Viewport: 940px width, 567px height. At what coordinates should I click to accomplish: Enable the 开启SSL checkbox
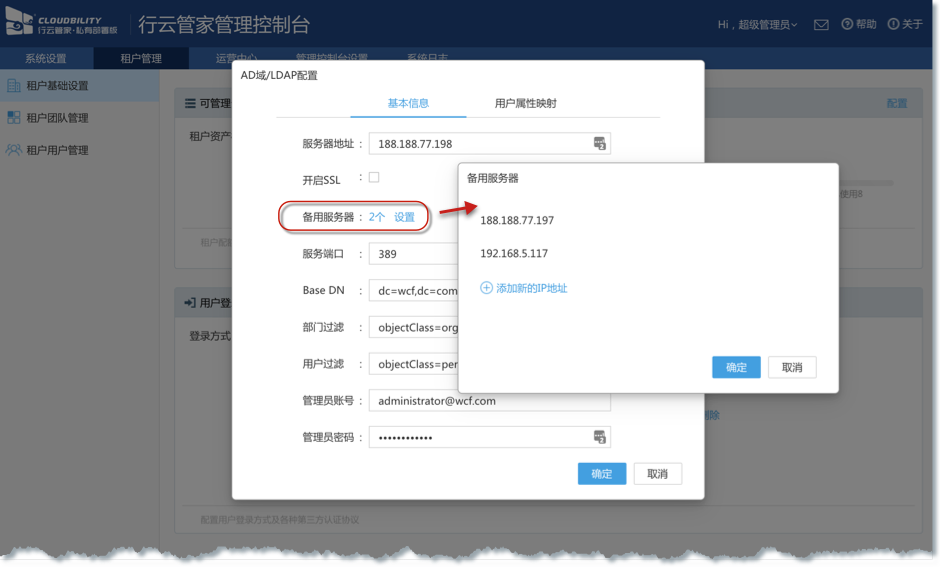click(x=374, y=177)
